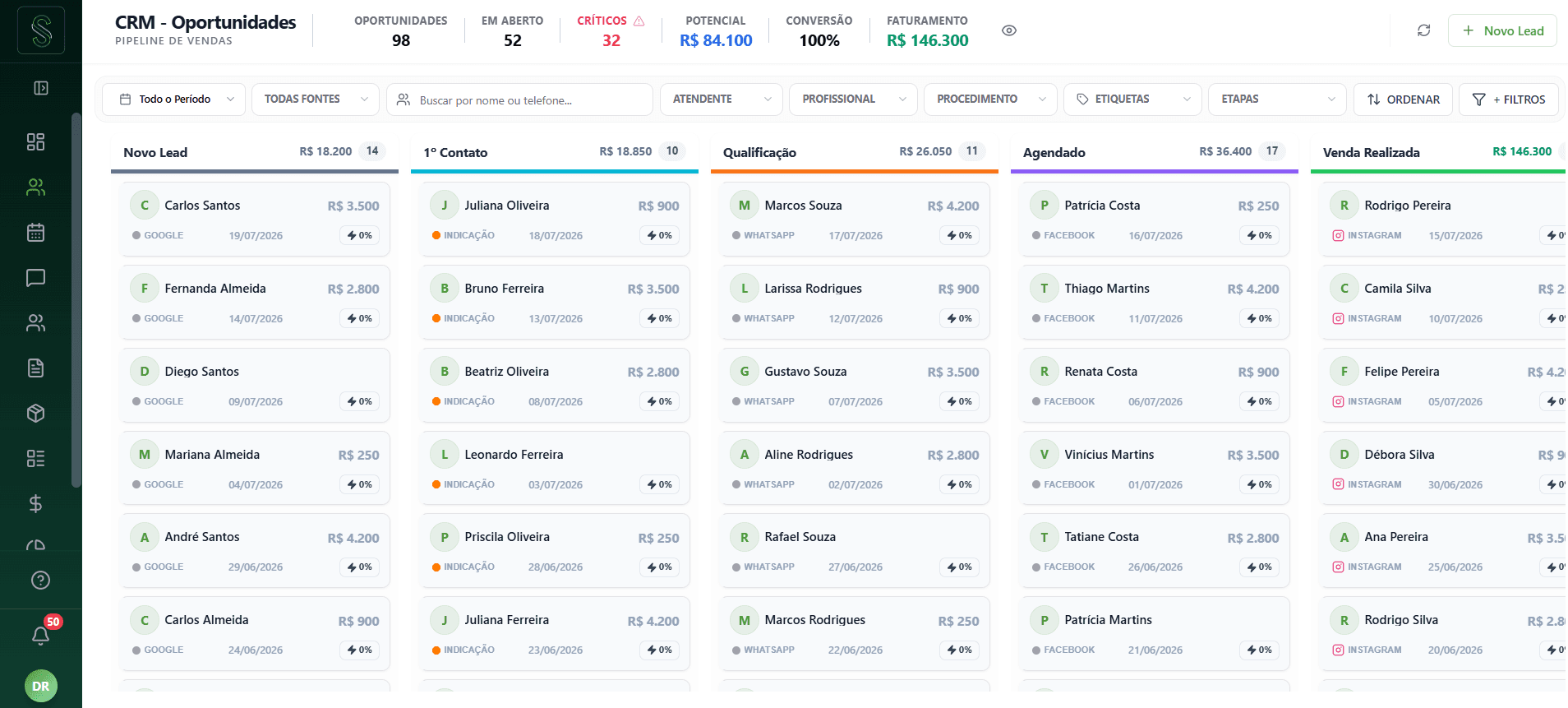Open the financial dollar sign icon
This screenshot has height=708, width=1568.
(35, 503)
